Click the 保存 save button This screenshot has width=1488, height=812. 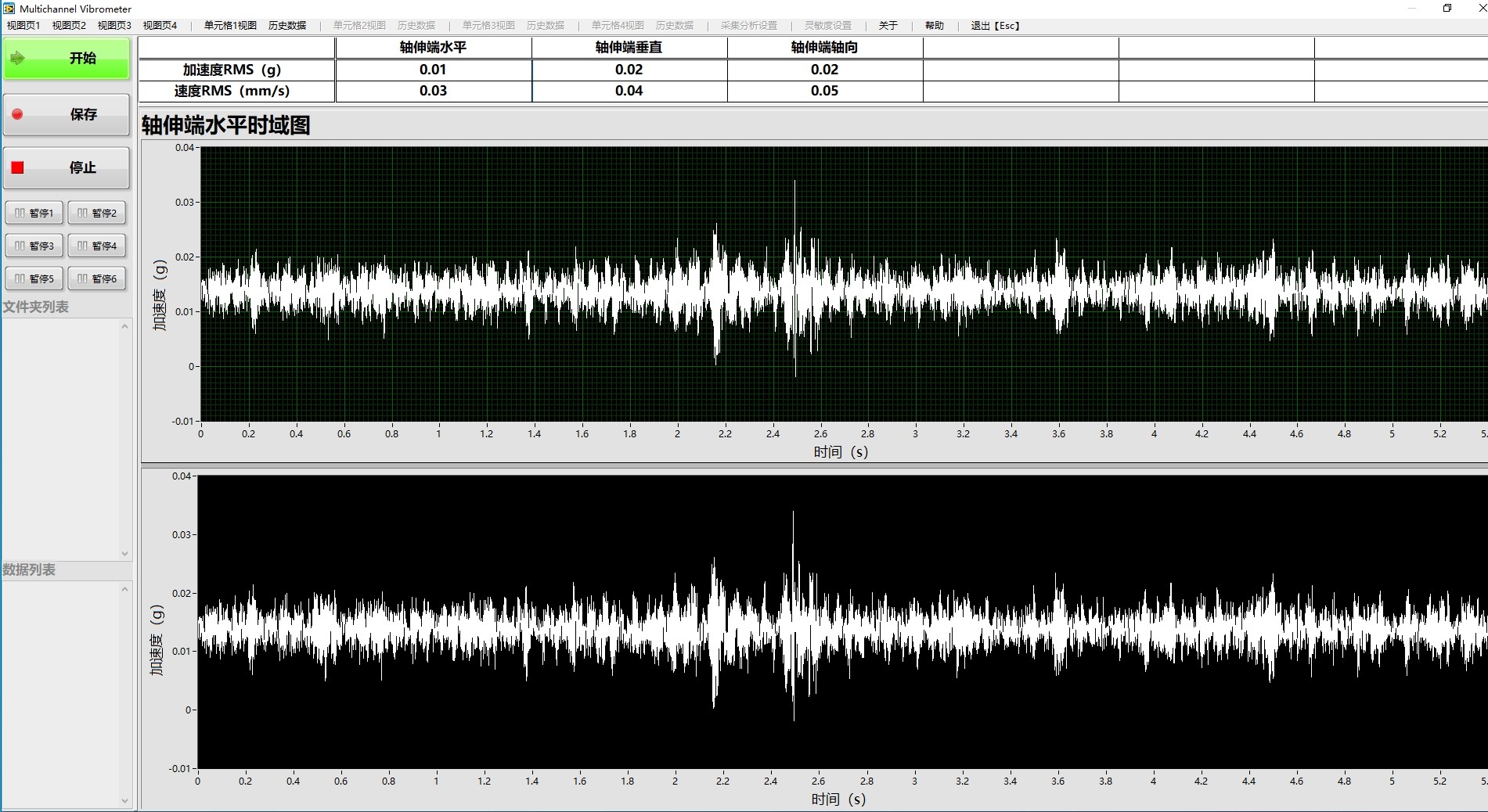coord(67,114)
